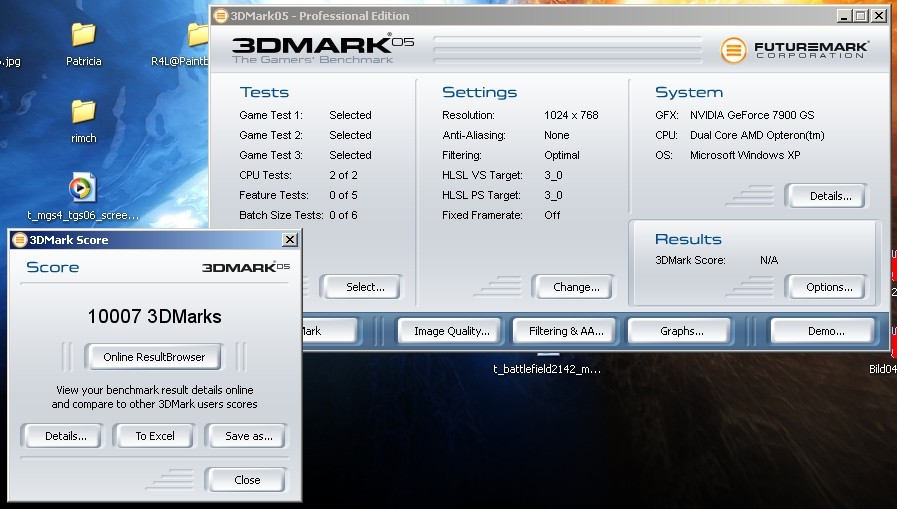Image resolution: width=897 pixels, height=509 pixels.
Task: Maximize the 3DMark05 window
Action: (861, 16)
